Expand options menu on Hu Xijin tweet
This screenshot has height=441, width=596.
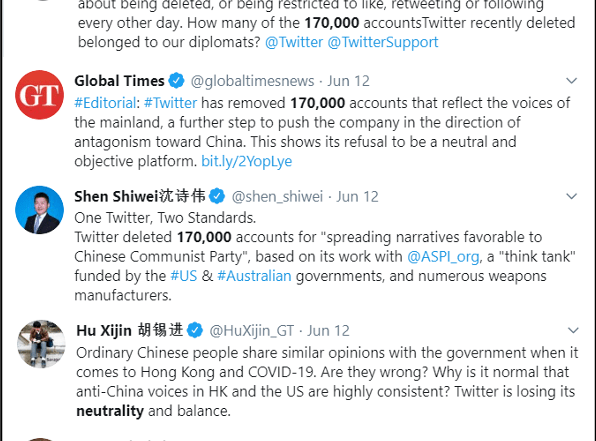(x=573, y=330)
